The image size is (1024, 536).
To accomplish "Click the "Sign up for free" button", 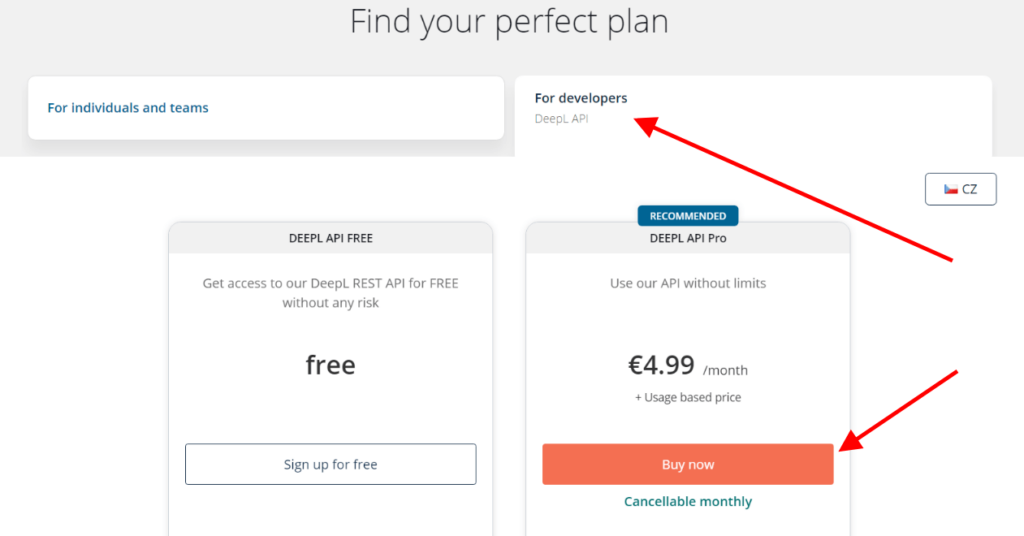I will [330, 464].
